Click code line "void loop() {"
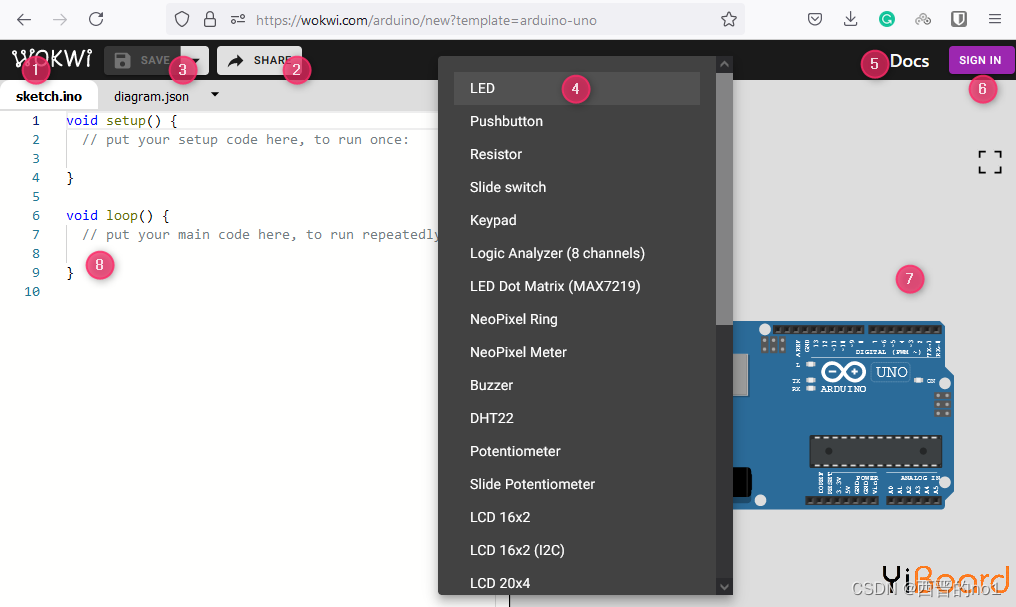Image resolution: width=1016 pixels, height=607 pixels. (x=118, y=216)
